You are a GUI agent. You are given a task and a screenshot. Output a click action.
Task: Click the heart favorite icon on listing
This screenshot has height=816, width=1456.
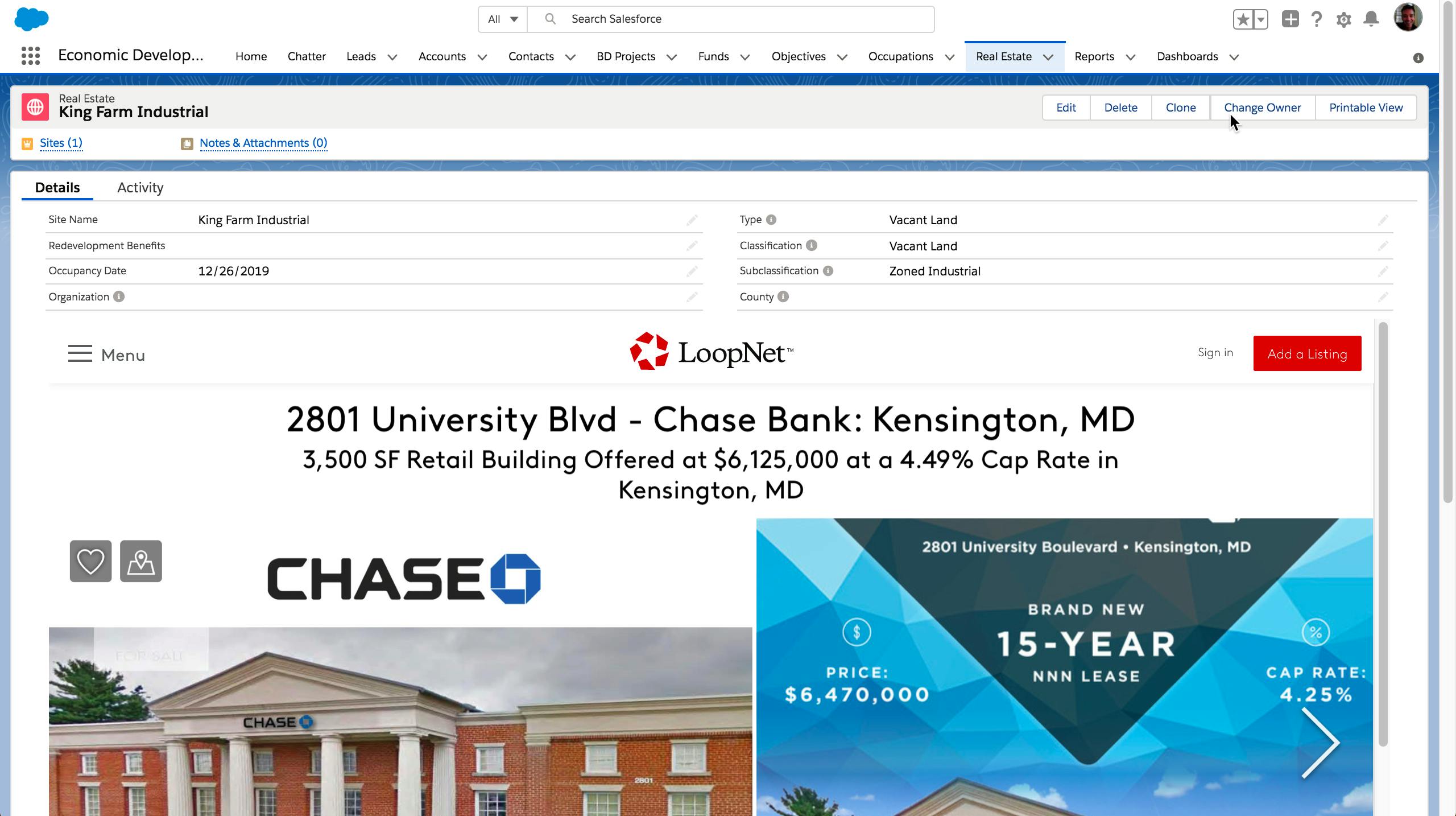(x=90, y=561)
